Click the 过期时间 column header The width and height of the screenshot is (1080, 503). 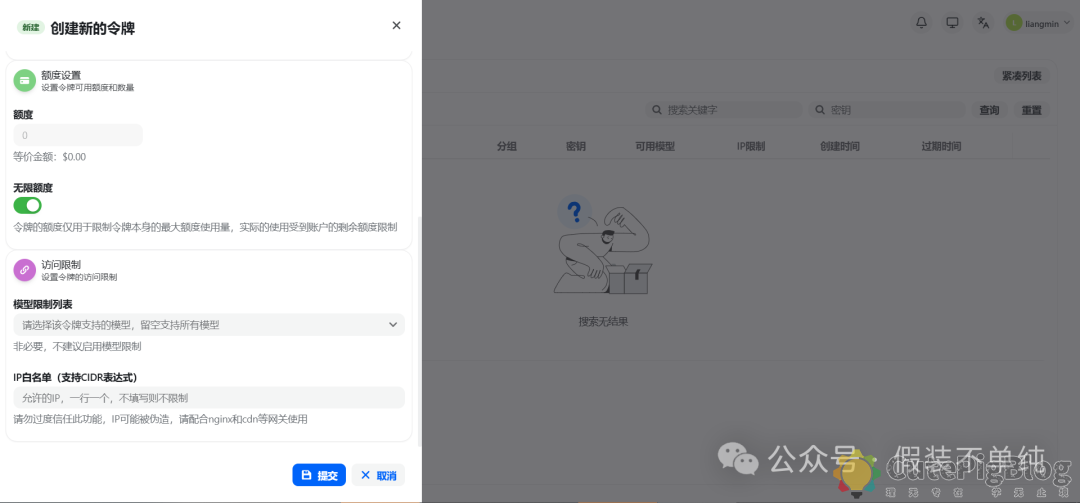pos(942,146)
